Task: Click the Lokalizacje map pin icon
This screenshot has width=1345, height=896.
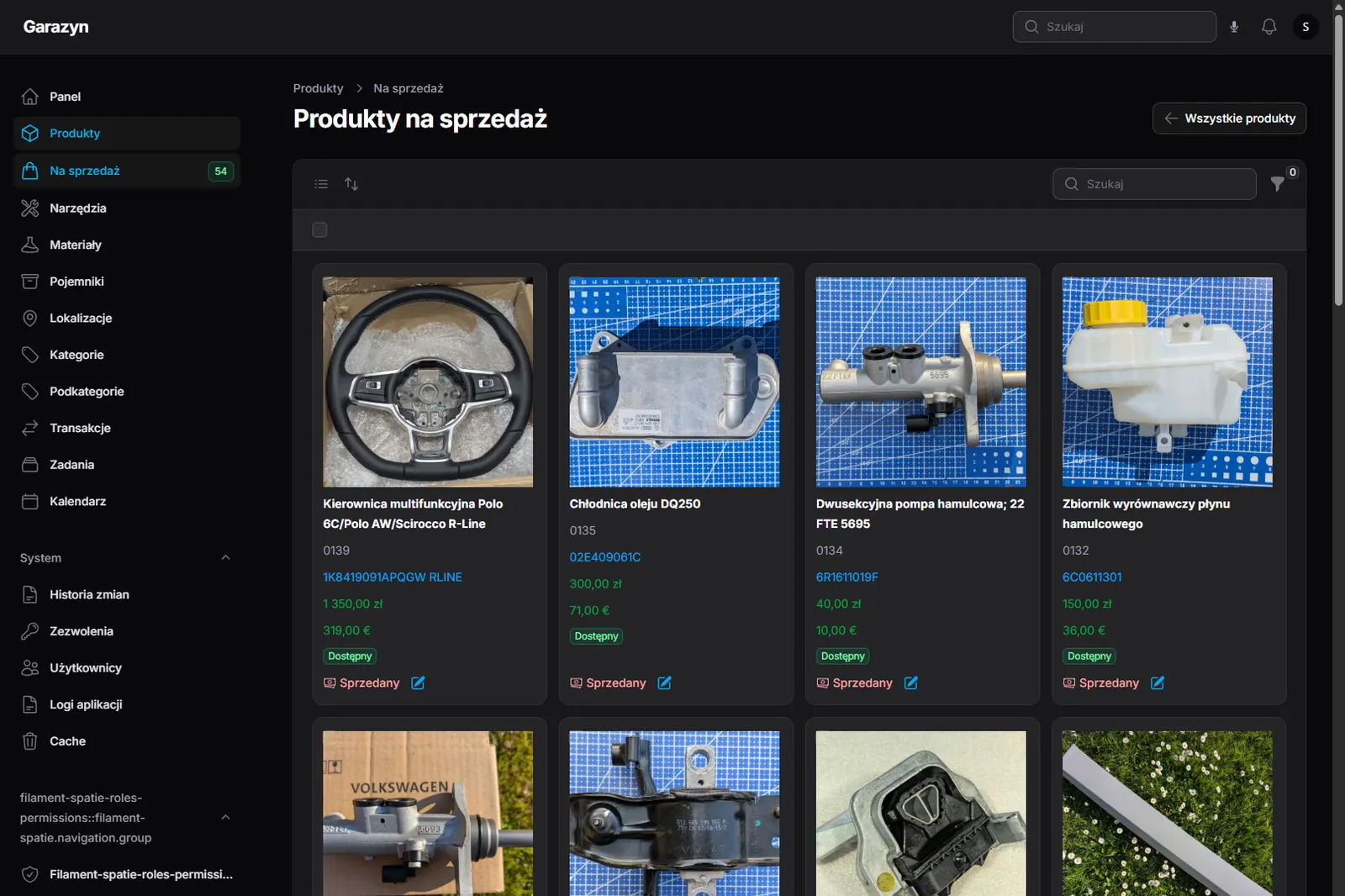Action: coord(30,318)
